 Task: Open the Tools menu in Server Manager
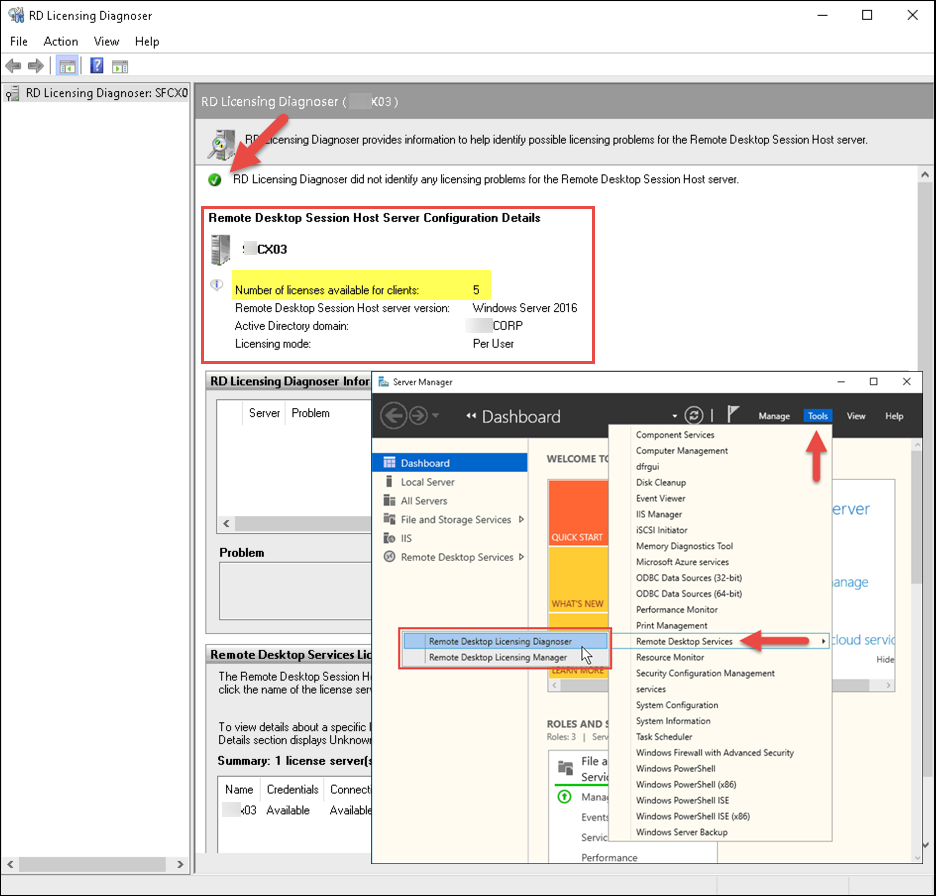click(818, 416)
